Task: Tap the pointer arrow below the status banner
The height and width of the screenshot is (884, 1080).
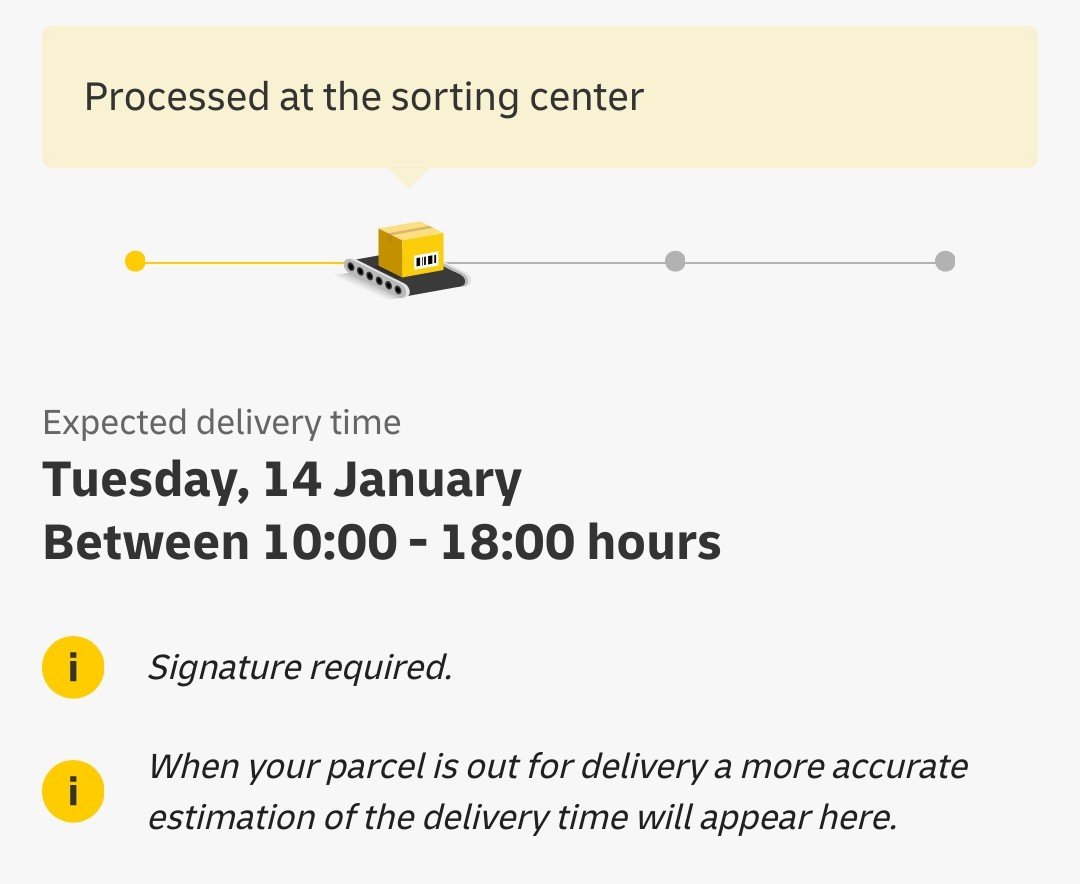Action: pyautogui.click(x=408, y=177)
